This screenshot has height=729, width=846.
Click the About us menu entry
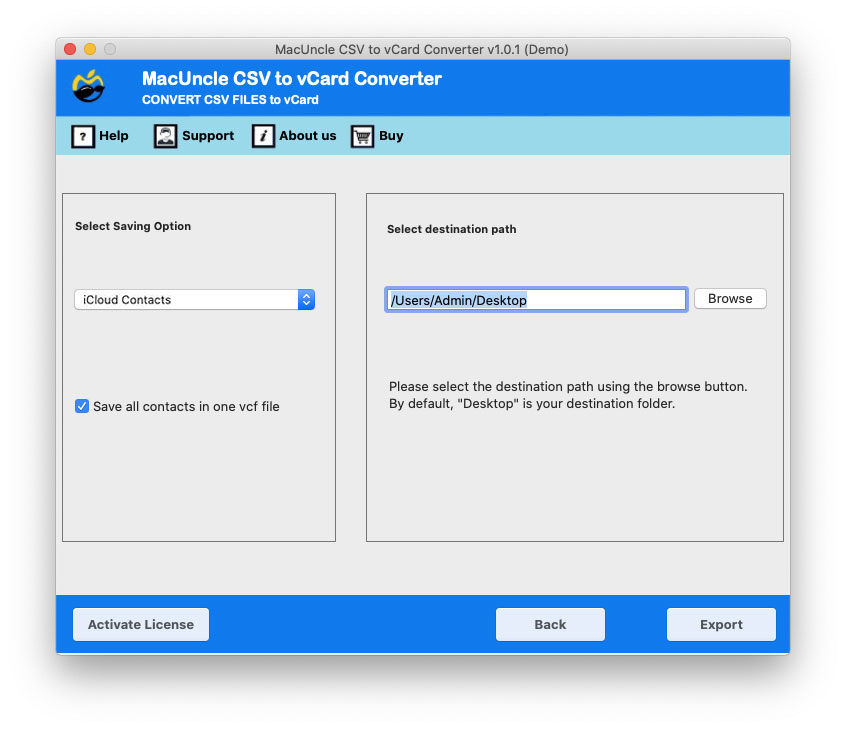(x=307, y=136)
